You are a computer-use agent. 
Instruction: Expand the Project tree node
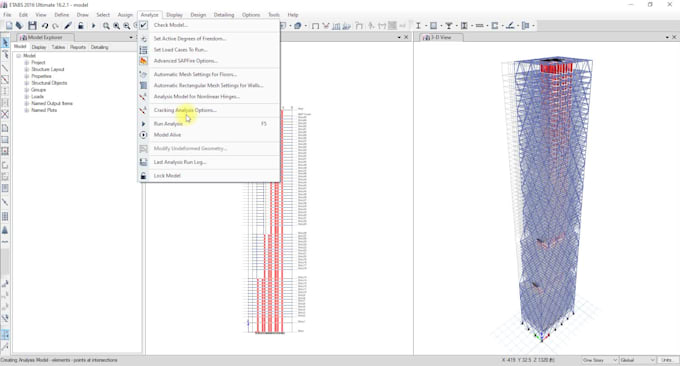(x=26, y=62)
